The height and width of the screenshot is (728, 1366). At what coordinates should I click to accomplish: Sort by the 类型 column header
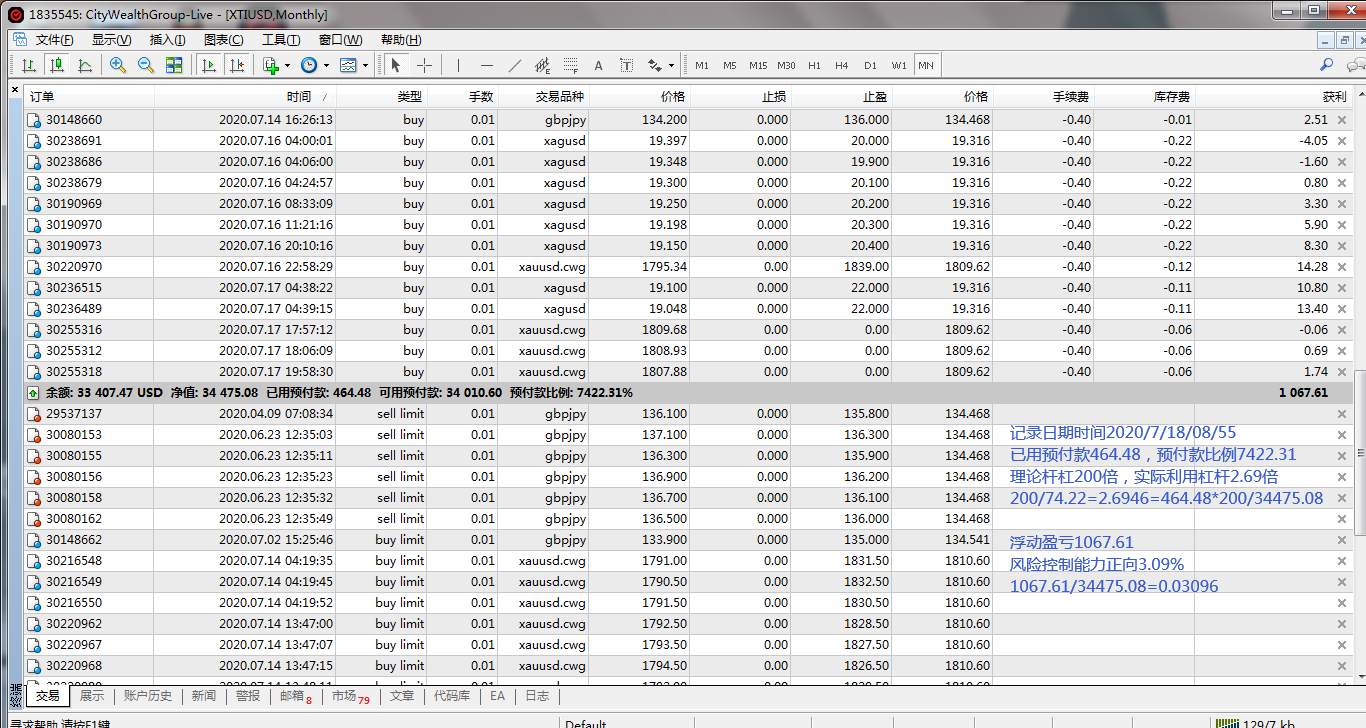(x=382, y=97)
